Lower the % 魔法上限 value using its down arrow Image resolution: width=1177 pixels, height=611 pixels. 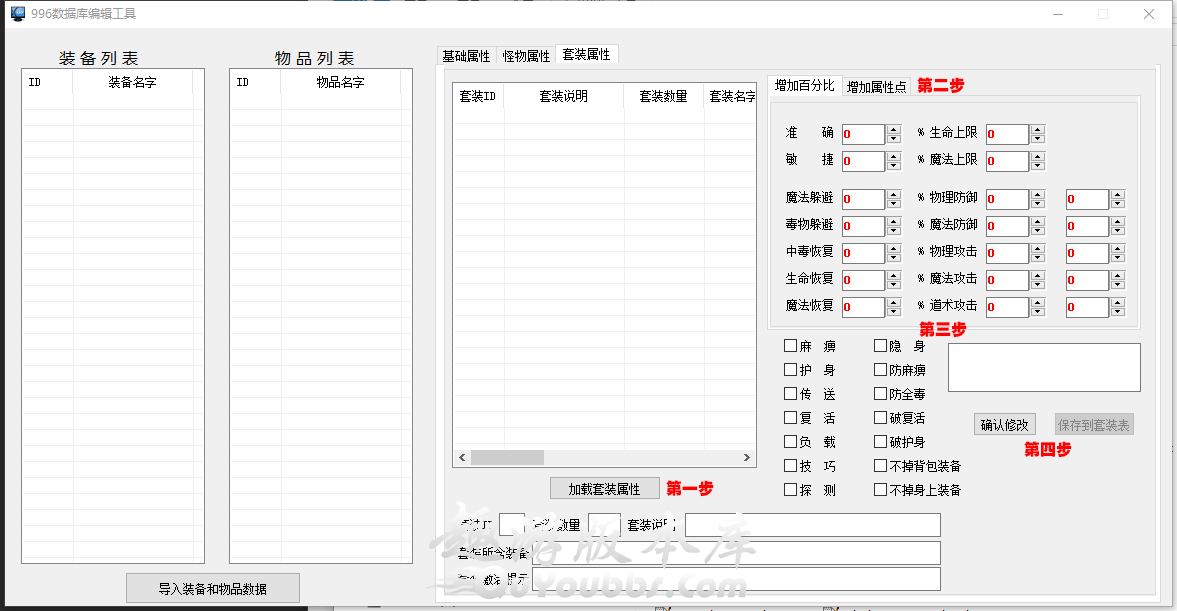tap(1037, 166)
